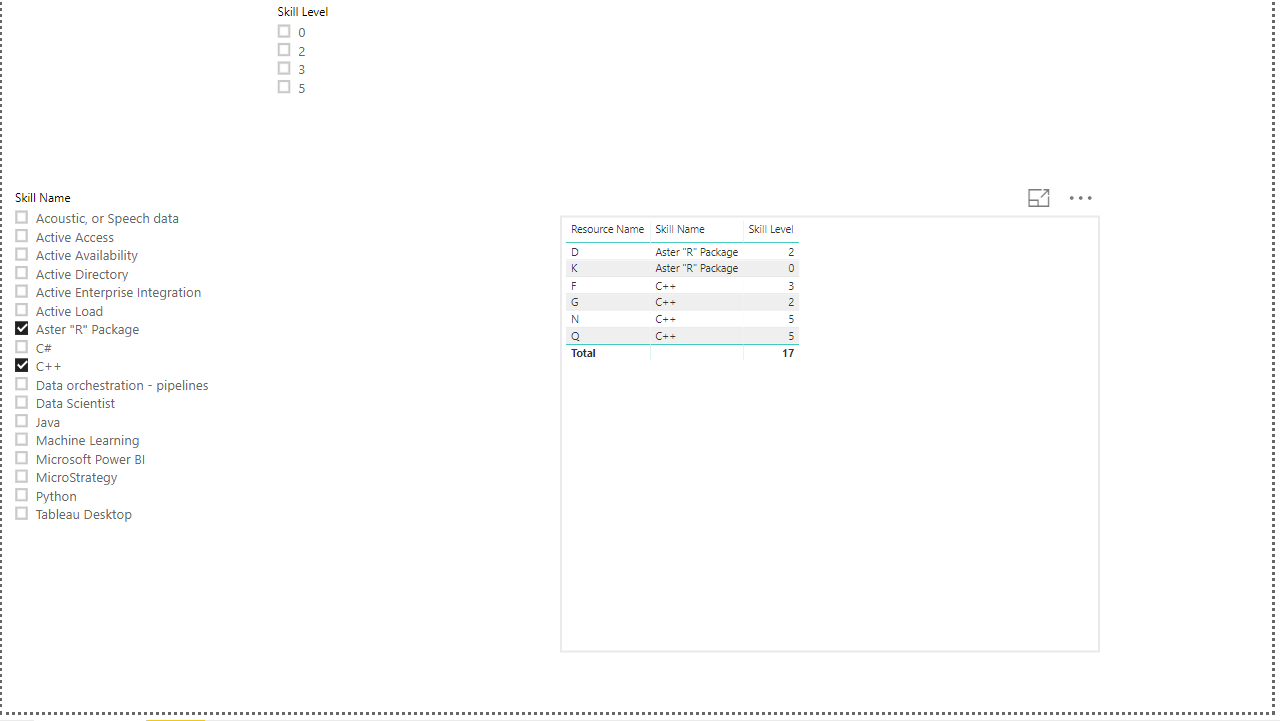
Task: Select the Skill Level slicer title
Action: coord(303,12)
